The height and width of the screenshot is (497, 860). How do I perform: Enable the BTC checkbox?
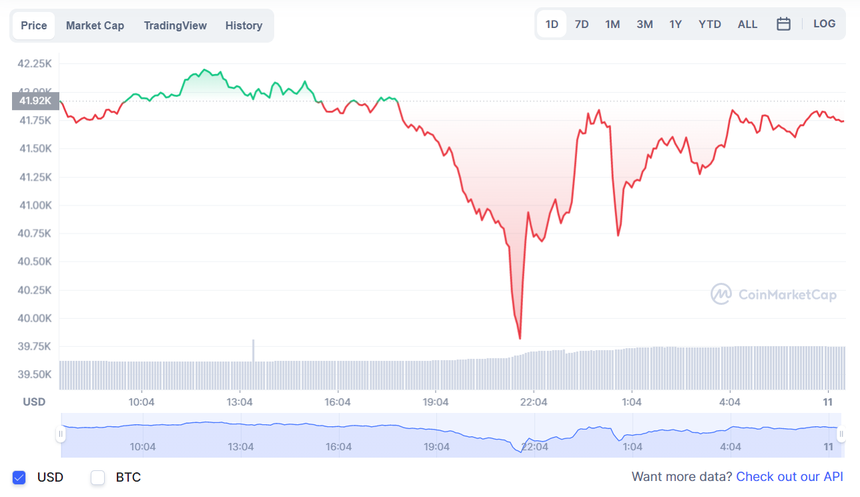pos(98,477)
